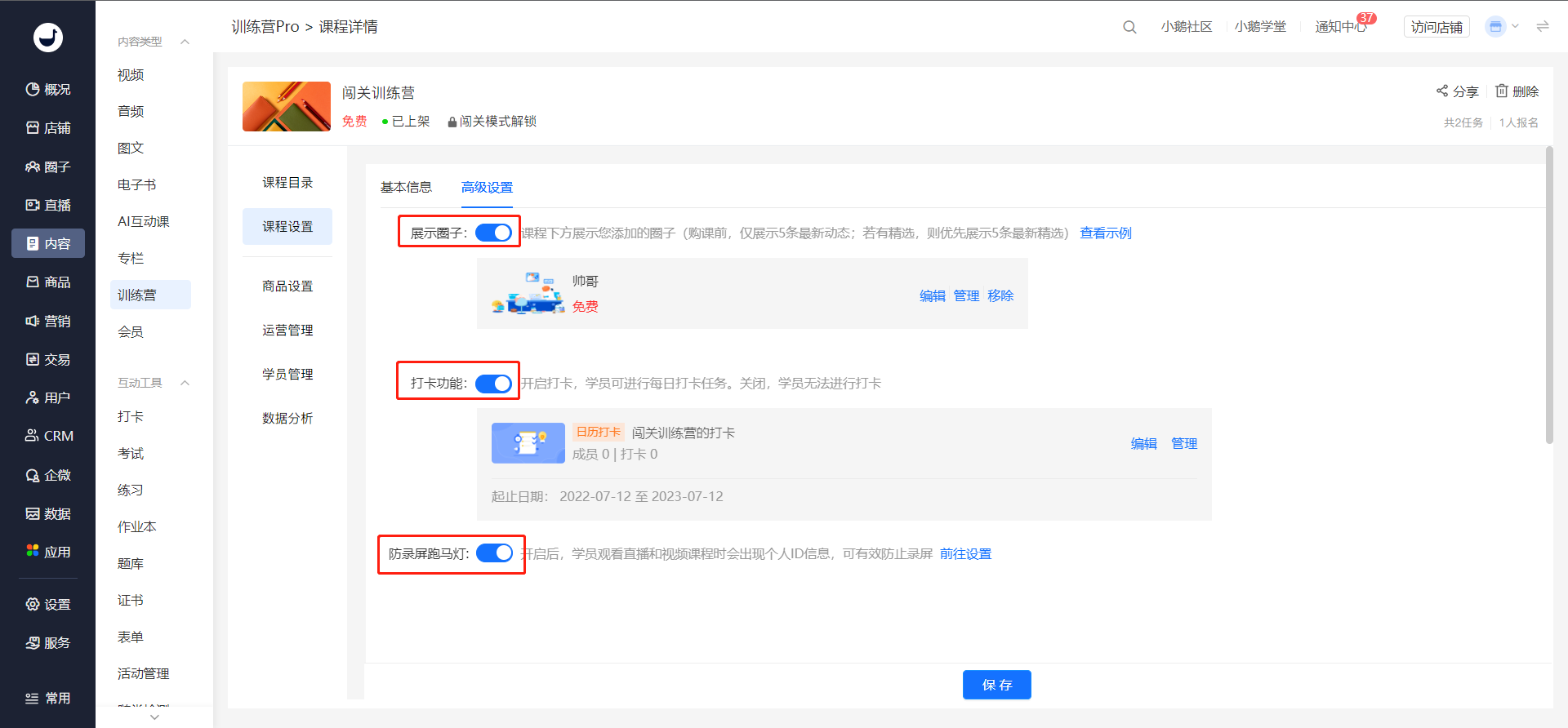Screen dimensions: 1568x728
Task: Open 数据分析 in the course menu
Action: [x=287, y=419]
